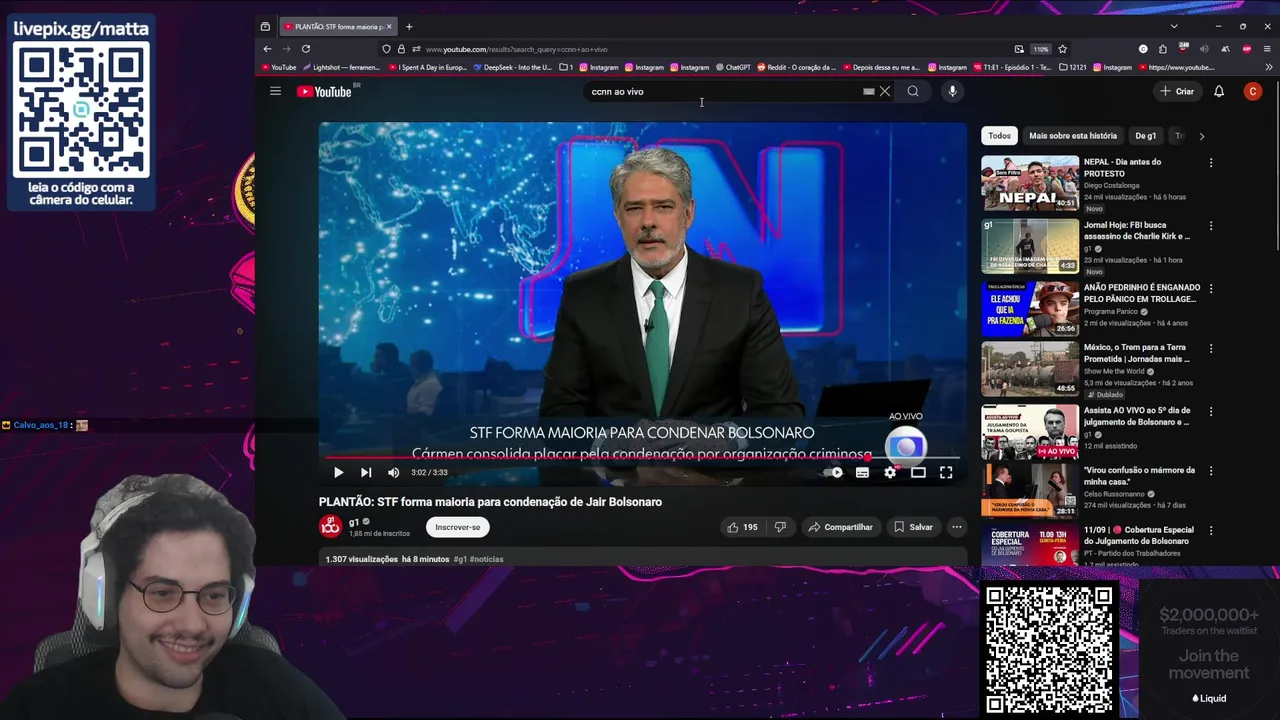
Task: Dislike the video
Action: [781, 527]
